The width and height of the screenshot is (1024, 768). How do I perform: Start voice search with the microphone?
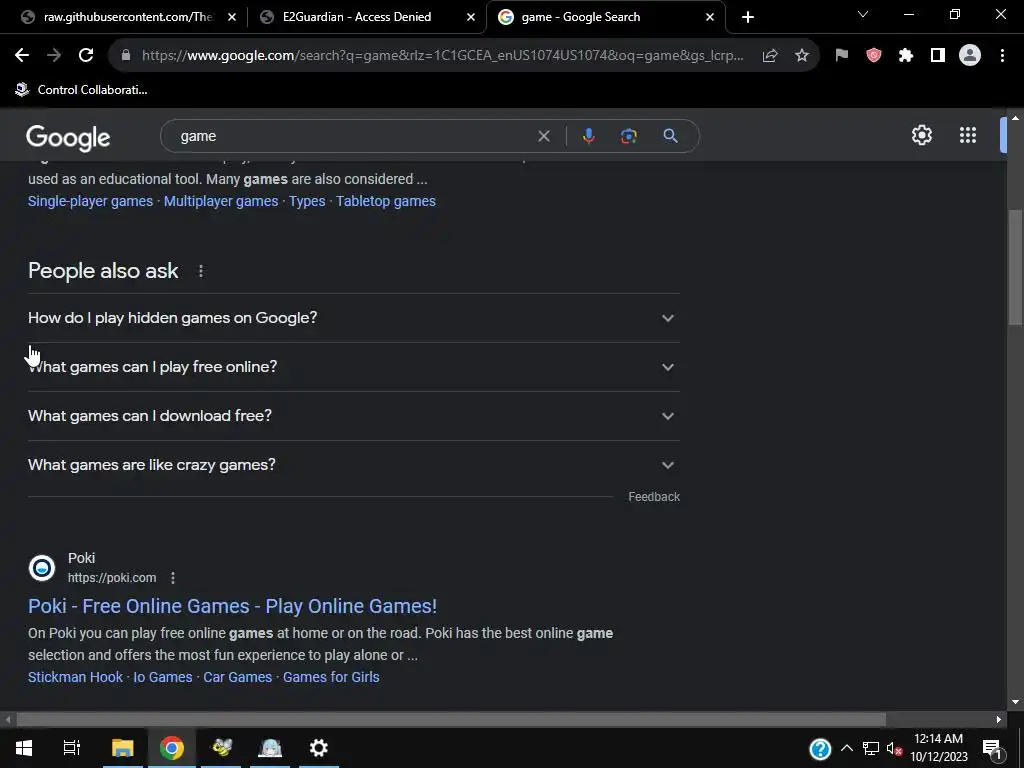588,136
